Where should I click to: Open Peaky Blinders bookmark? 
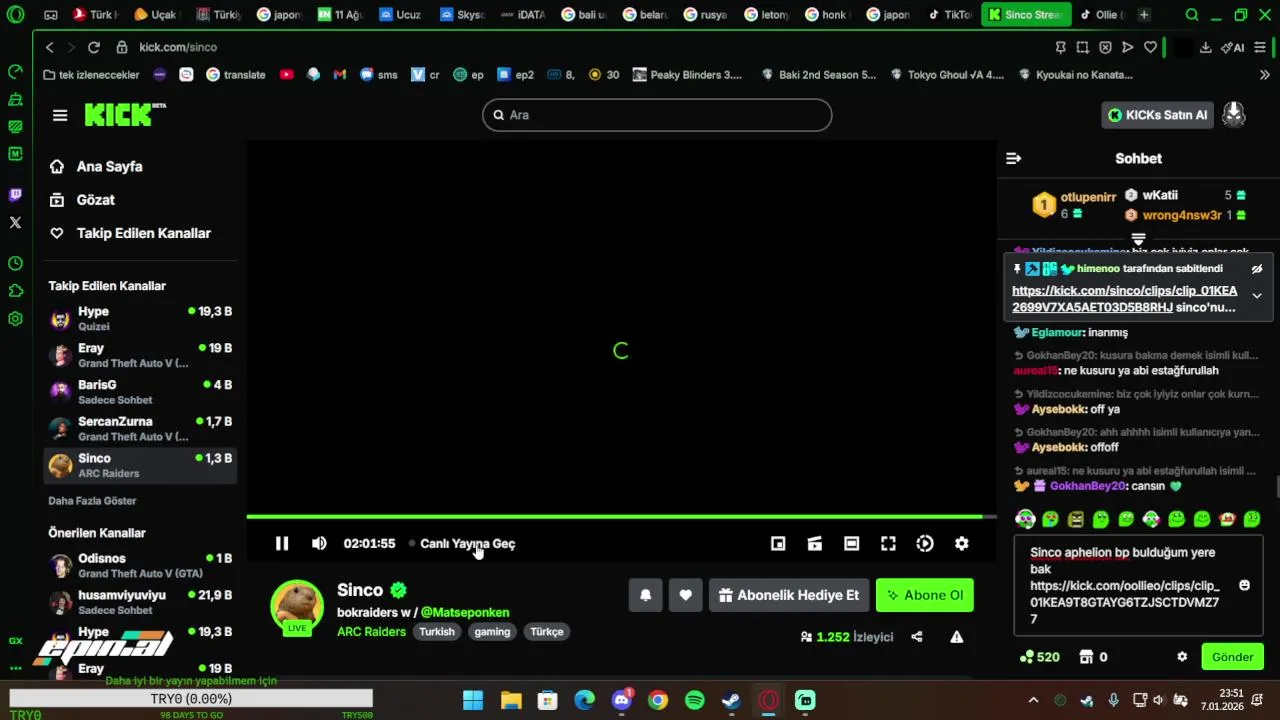pos(688,74)
